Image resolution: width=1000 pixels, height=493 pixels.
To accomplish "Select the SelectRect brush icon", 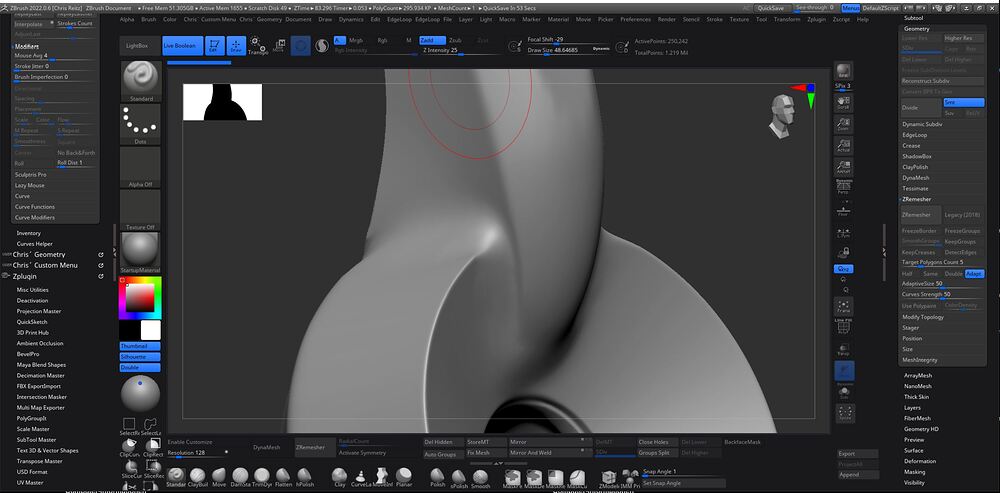I will coord(129,425).
